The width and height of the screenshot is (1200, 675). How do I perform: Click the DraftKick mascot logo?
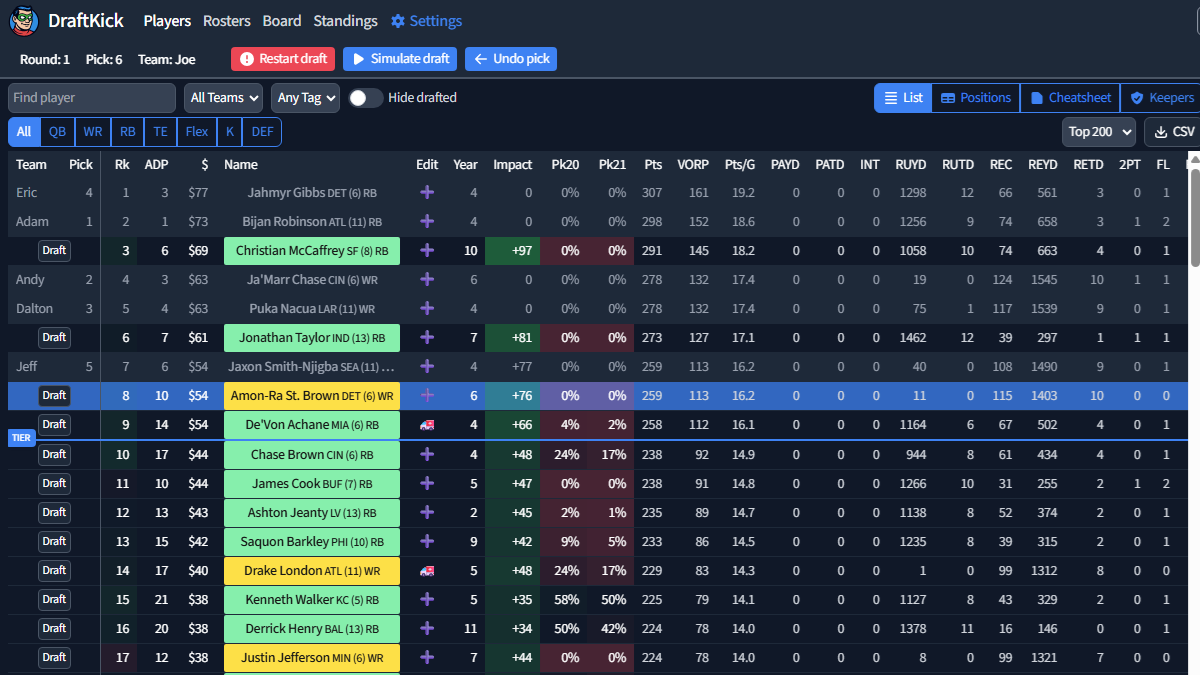pos(25,21)
